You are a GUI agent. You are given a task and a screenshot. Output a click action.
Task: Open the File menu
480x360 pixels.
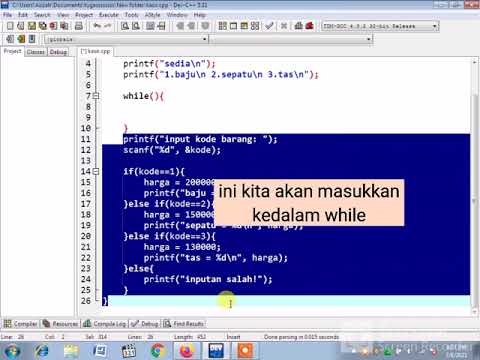point(7,15)
